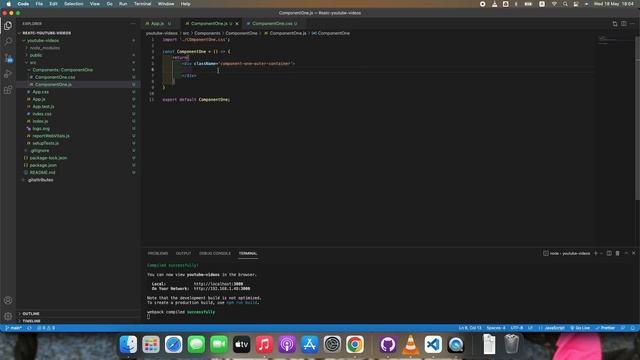The image size is (640, 360).
Task: Open the Accounts icon in the activity bar
Action: (8, 300)
